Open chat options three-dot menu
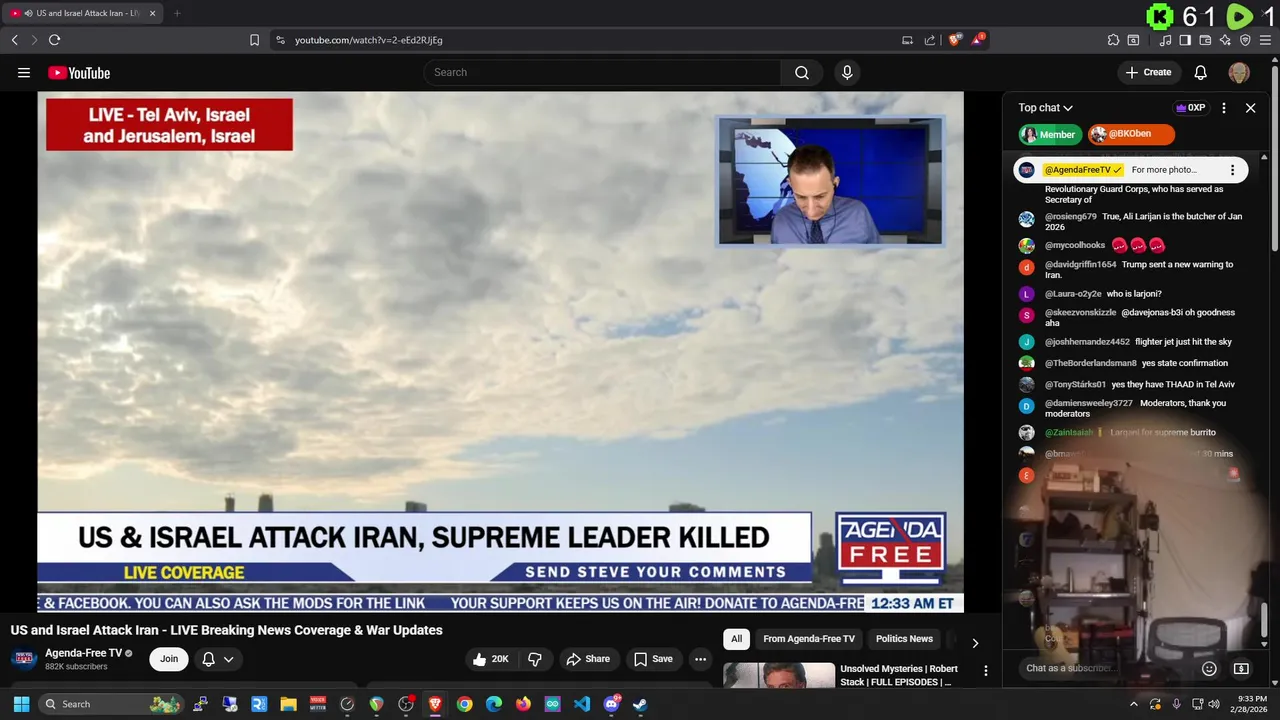 pyautogui.click(x=1224, y=108)
